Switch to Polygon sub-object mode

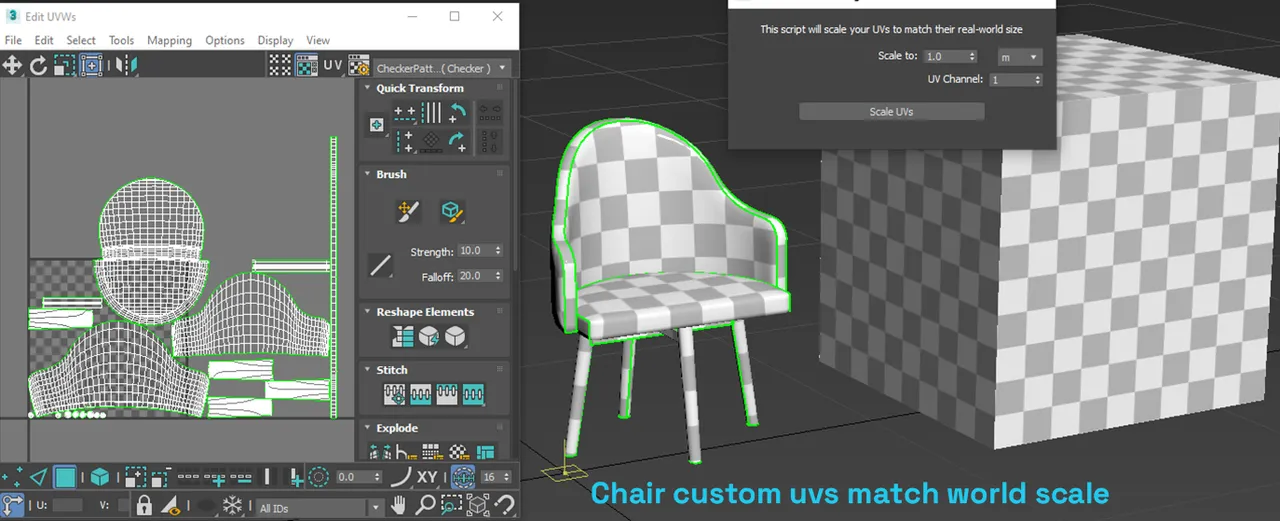point(65,477)
